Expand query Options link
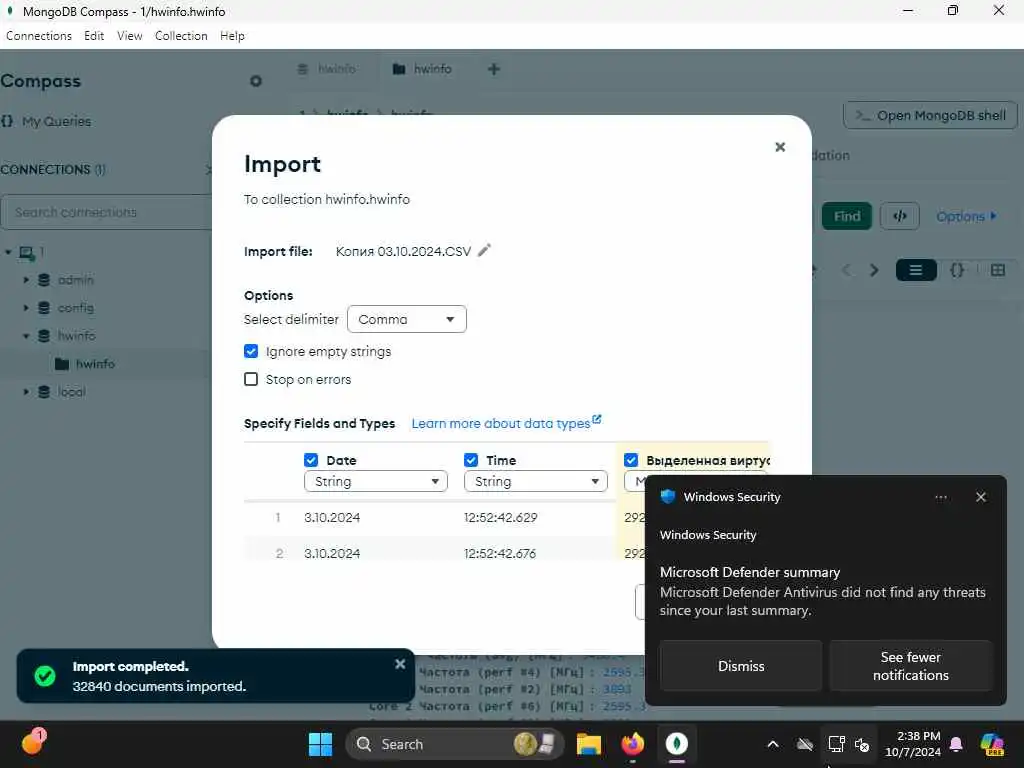Image resolution: width=1024 pixels, height=768 pixels. [x=966, y=216]
